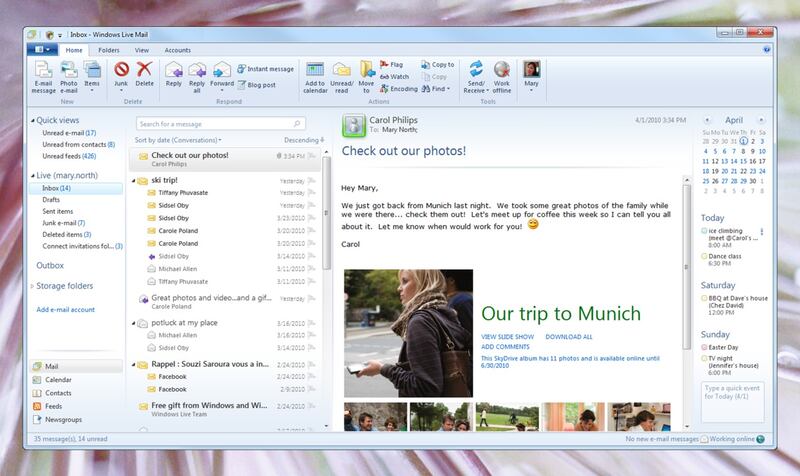800x476 pixels.
Task: Switch to the Folders ribbon tab
Action: pyautogui.click(x=109, y=49)
